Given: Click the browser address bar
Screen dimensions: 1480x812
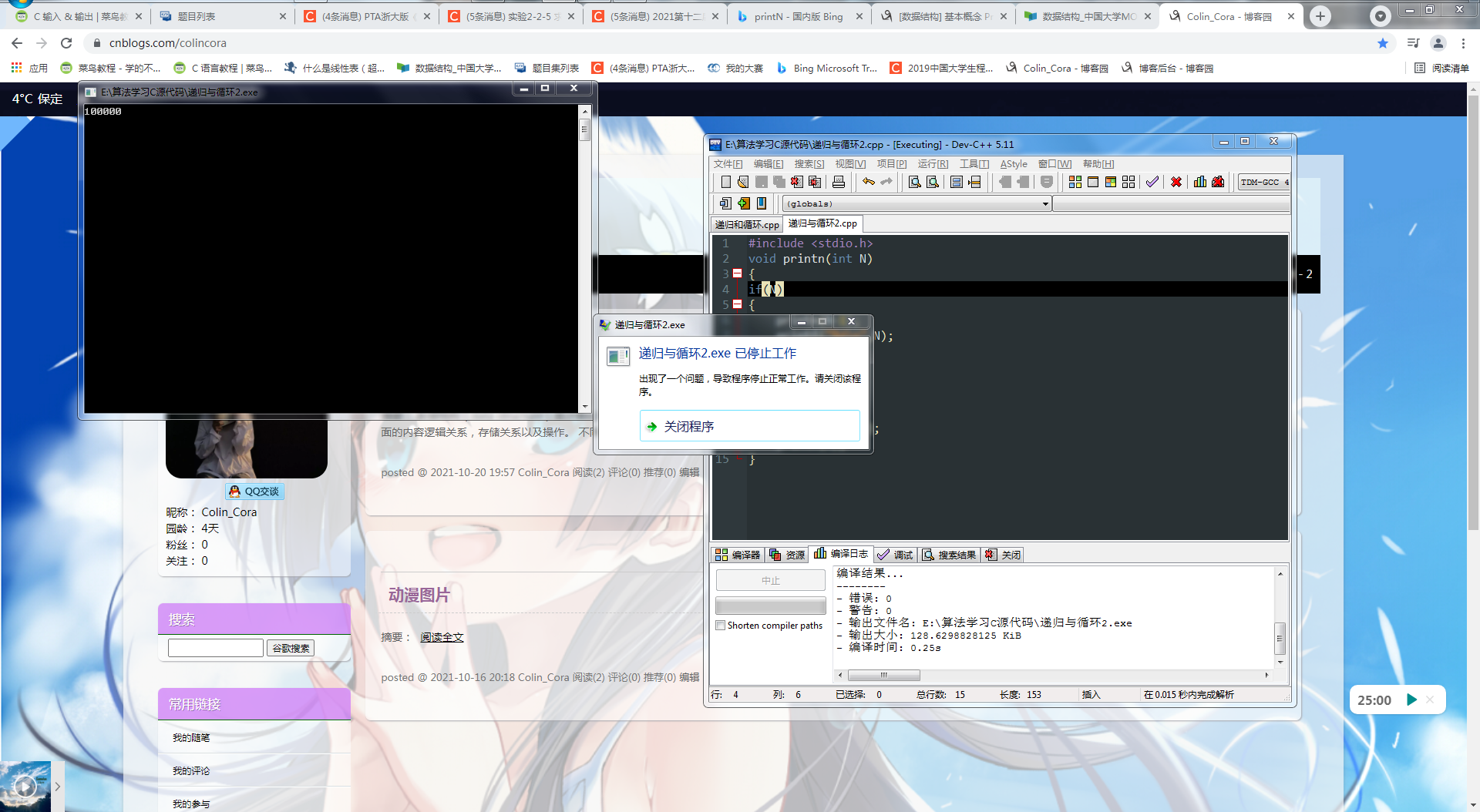Looking at the screenshot, I should click(x=732, y=43).
